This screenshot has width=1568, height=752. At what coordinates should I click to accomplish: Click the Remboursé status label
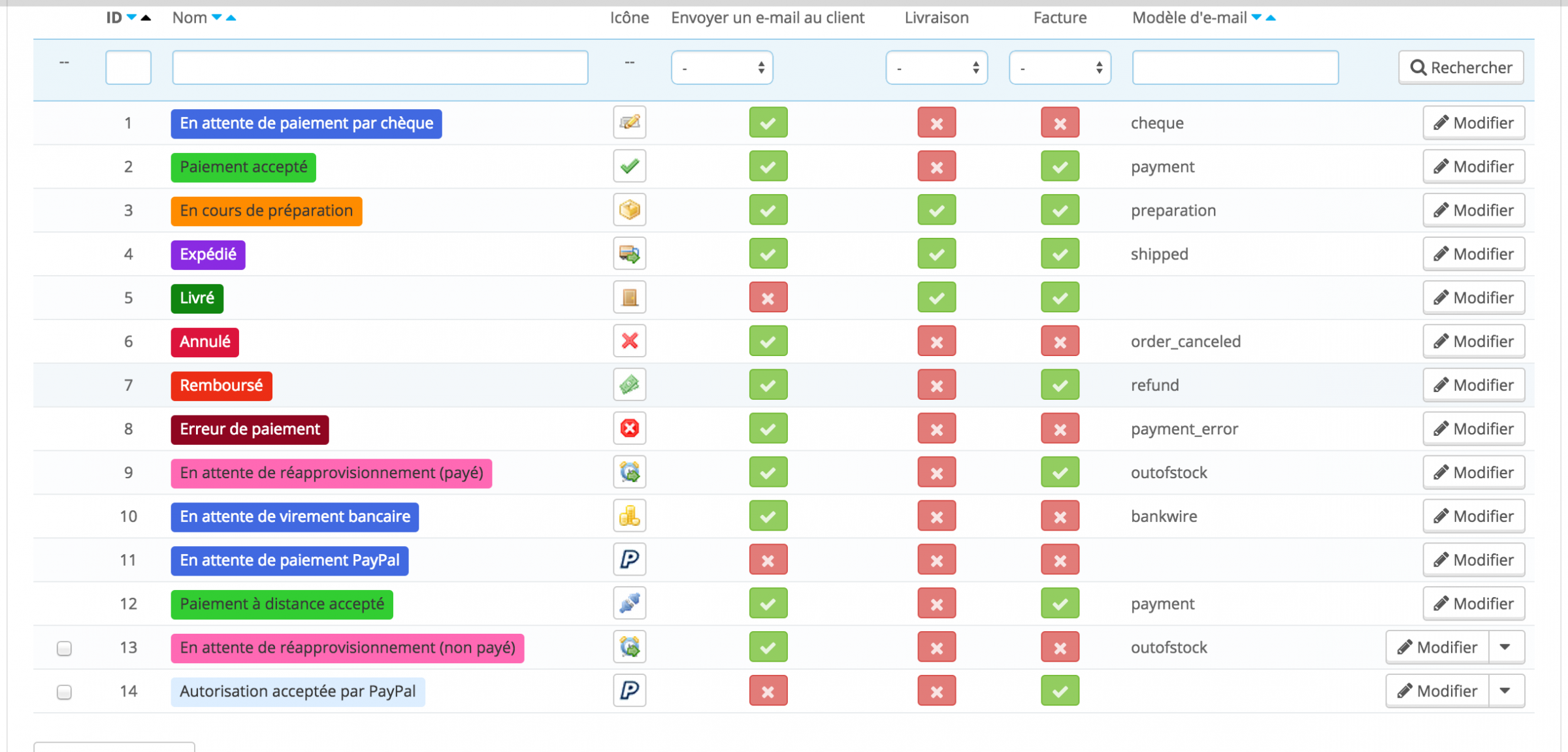pos(221,385)
